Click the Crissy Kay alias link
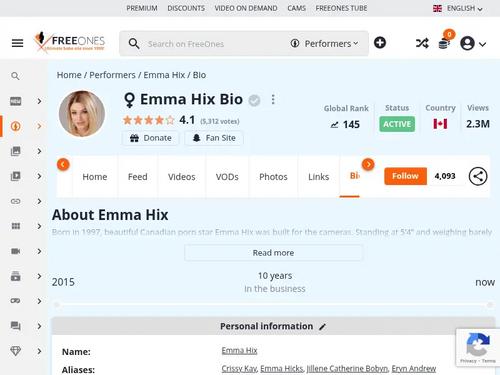 tap(239, 369)
